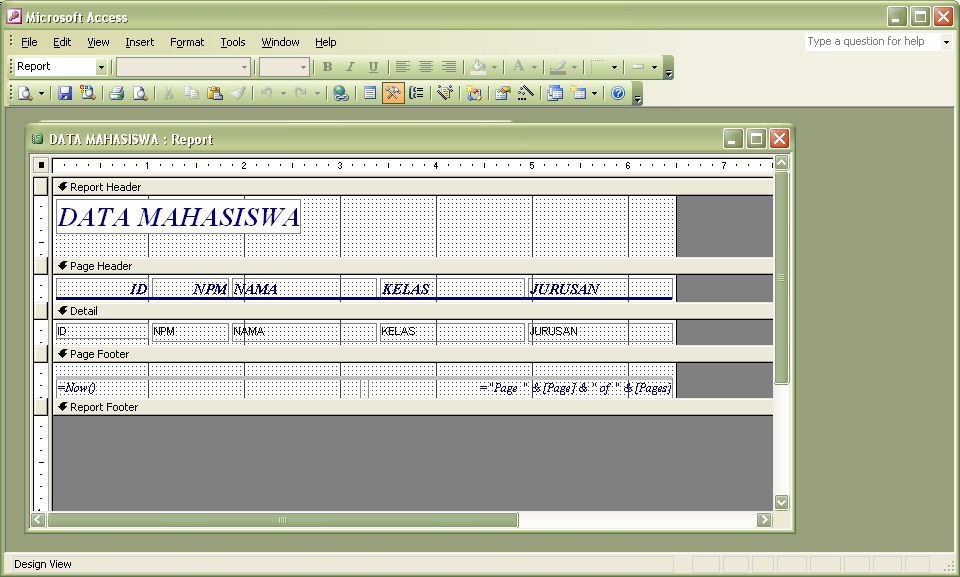Expand the Font Color dropdown arrow
Image resolution: width=960 pixels, height=577 pixels.
[534, 67]
